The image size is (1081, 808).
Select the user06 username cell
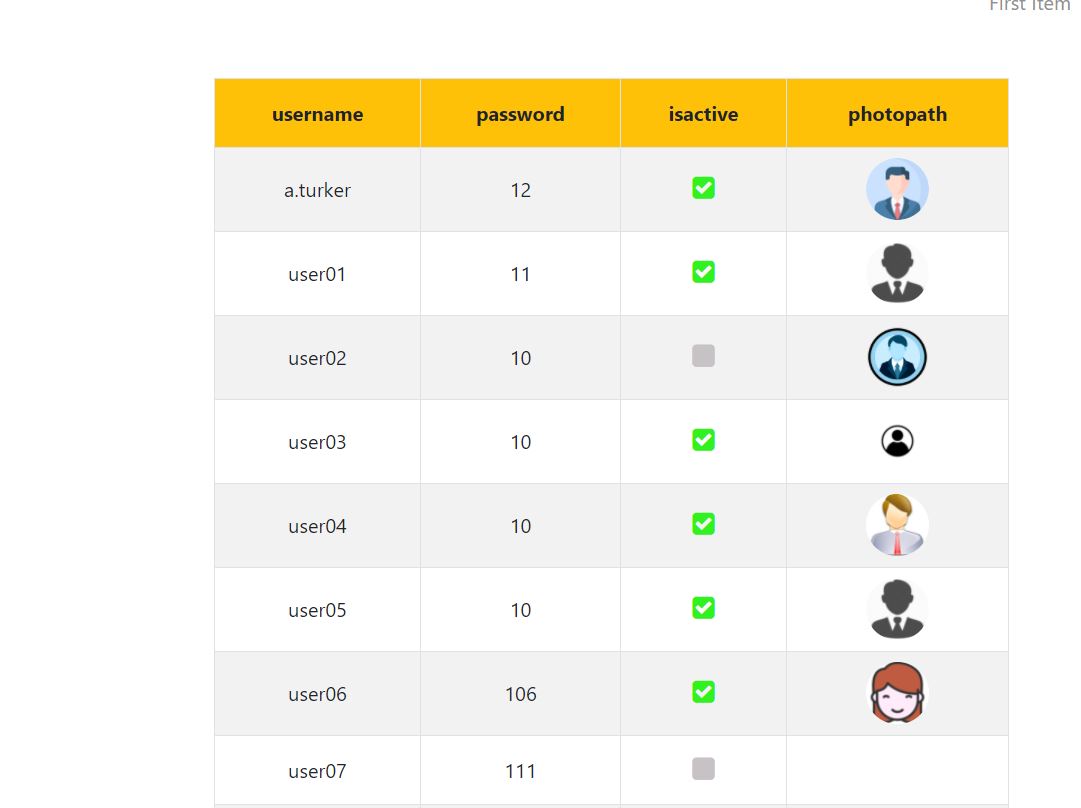point(317,694)
